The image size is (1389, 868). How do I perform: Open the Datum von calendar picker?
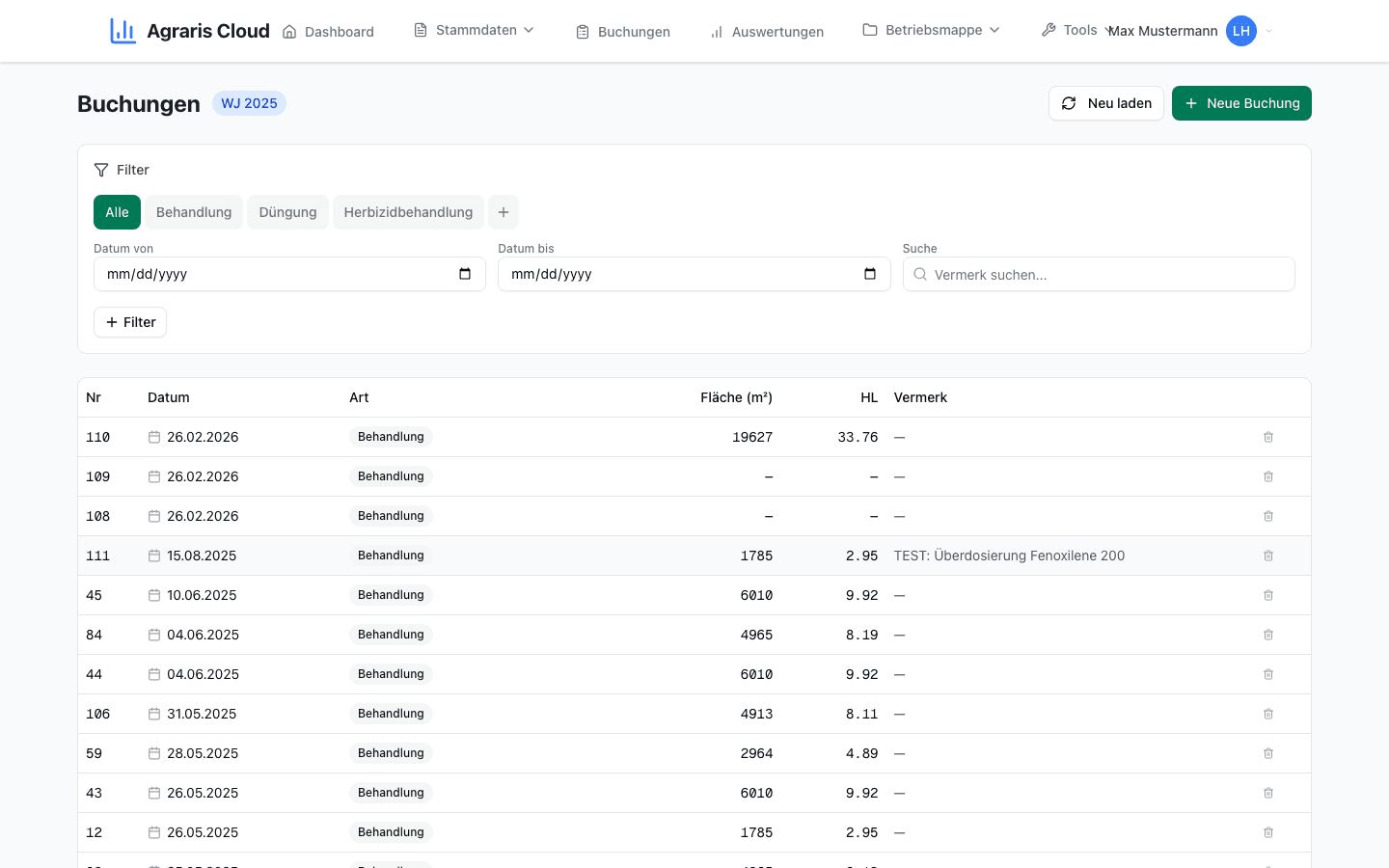465,274
